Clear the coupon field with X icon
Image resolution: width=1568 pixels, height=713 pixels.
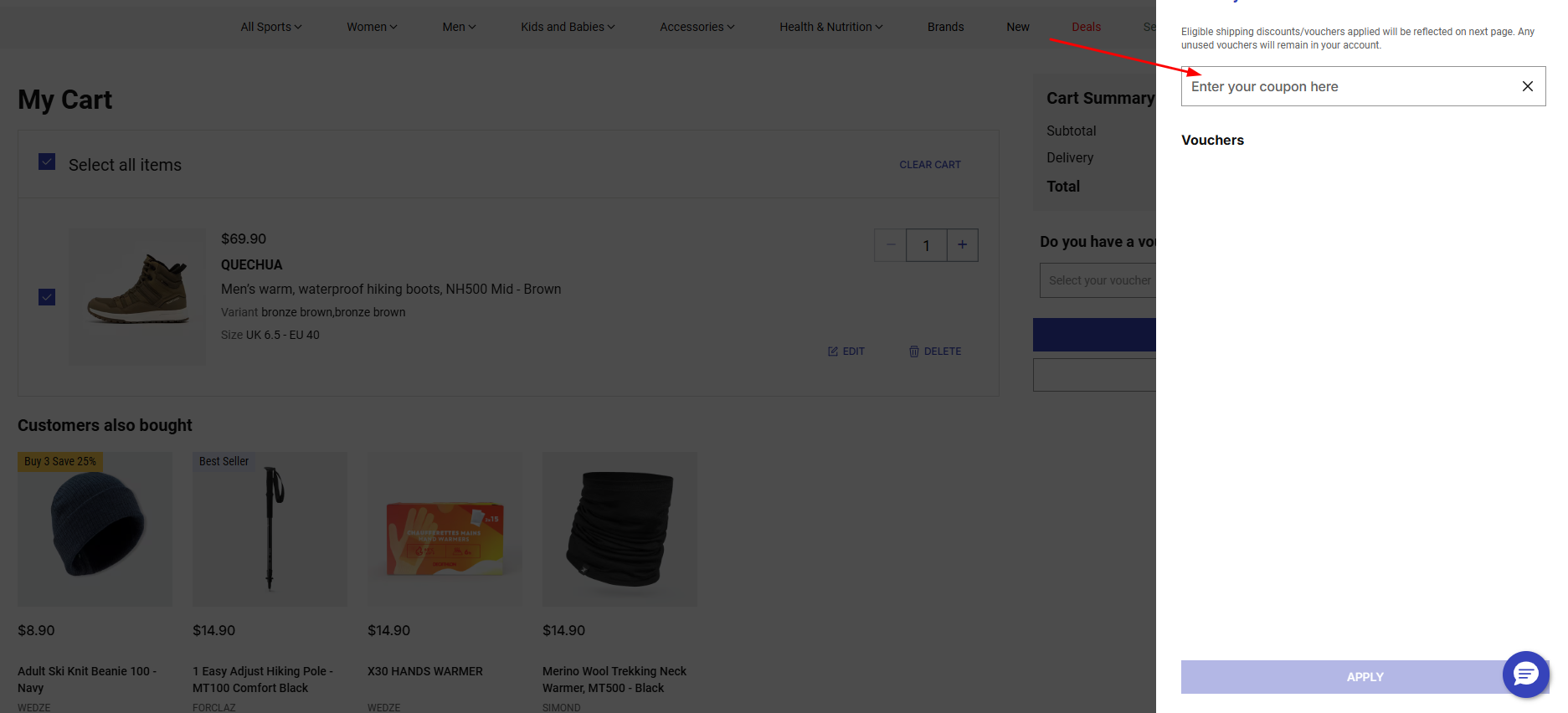[1527, 86]
